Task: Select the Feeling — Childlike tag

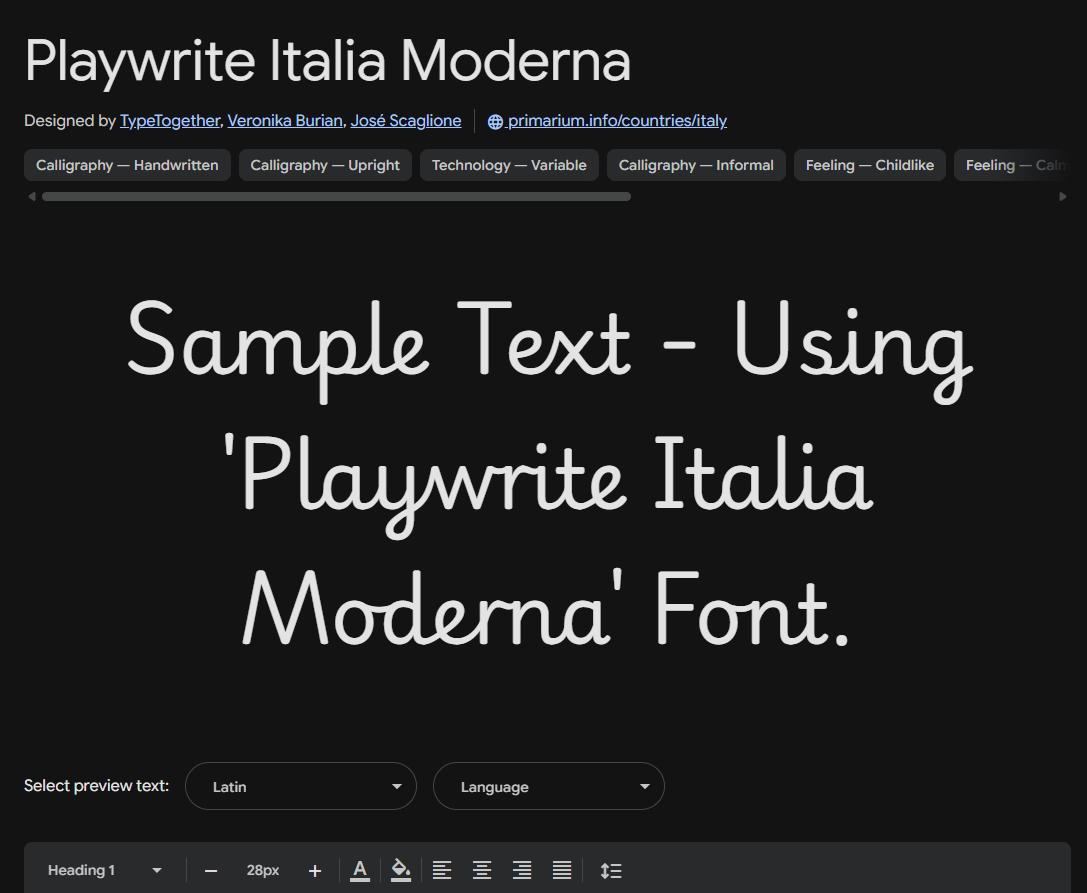Action: pyautogui.click(x=870, y=165)
